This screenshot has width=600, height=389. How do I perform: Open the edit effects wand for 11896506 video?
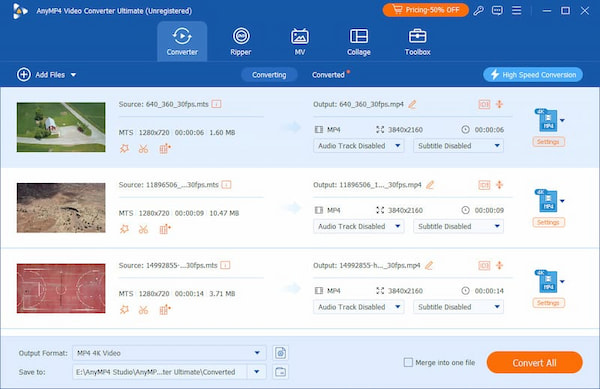tap(124, 229)
